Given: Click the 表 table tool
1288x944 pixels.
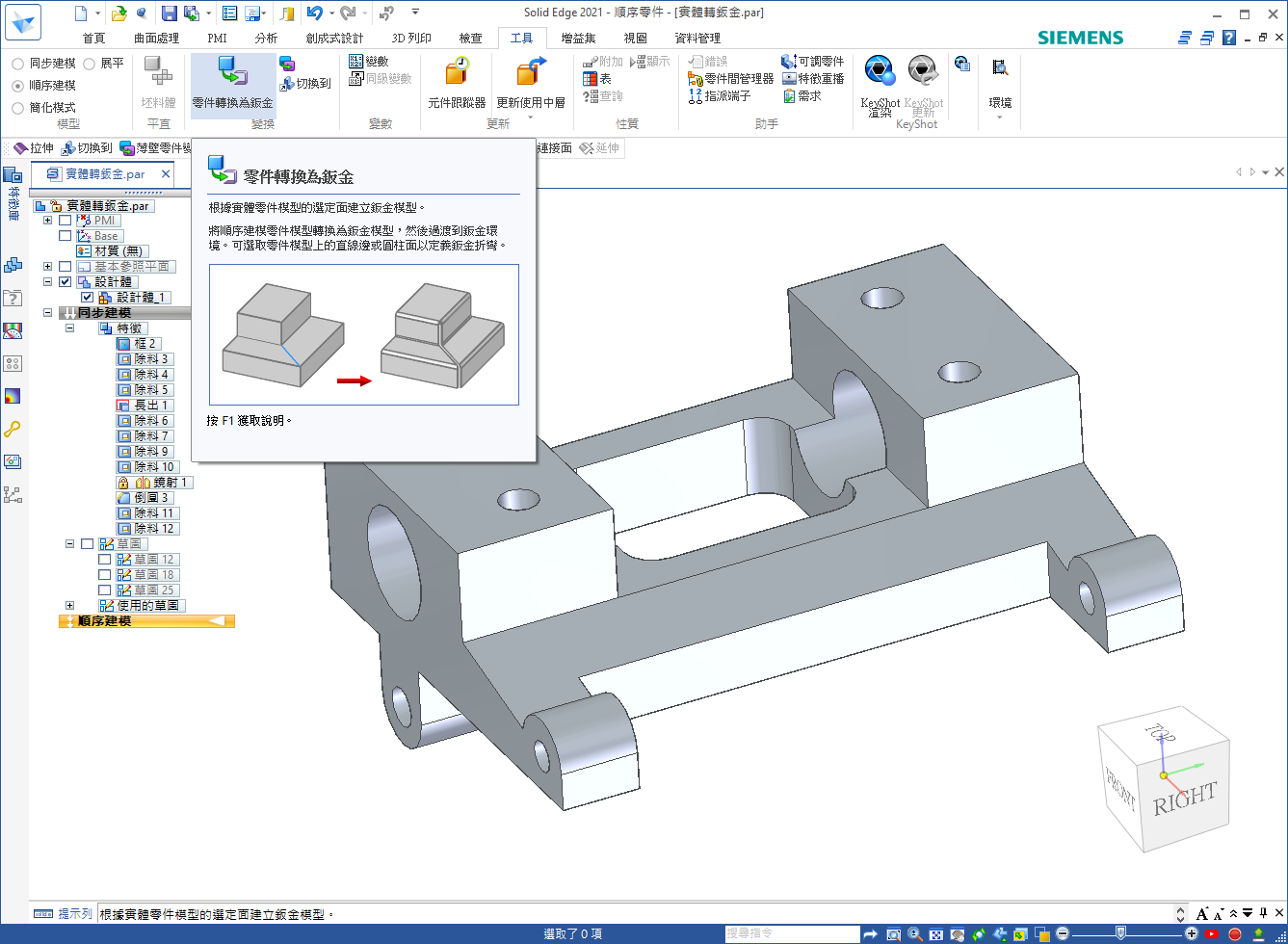Looking at the screenshot, I should (x=596, y=79).
